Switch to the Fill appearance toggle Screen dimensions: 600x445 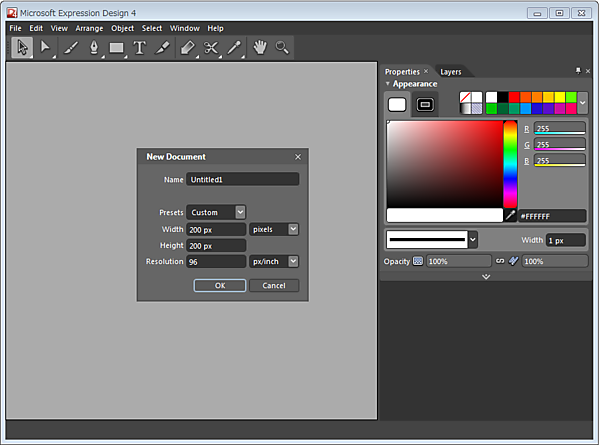[x=397, y=104]
